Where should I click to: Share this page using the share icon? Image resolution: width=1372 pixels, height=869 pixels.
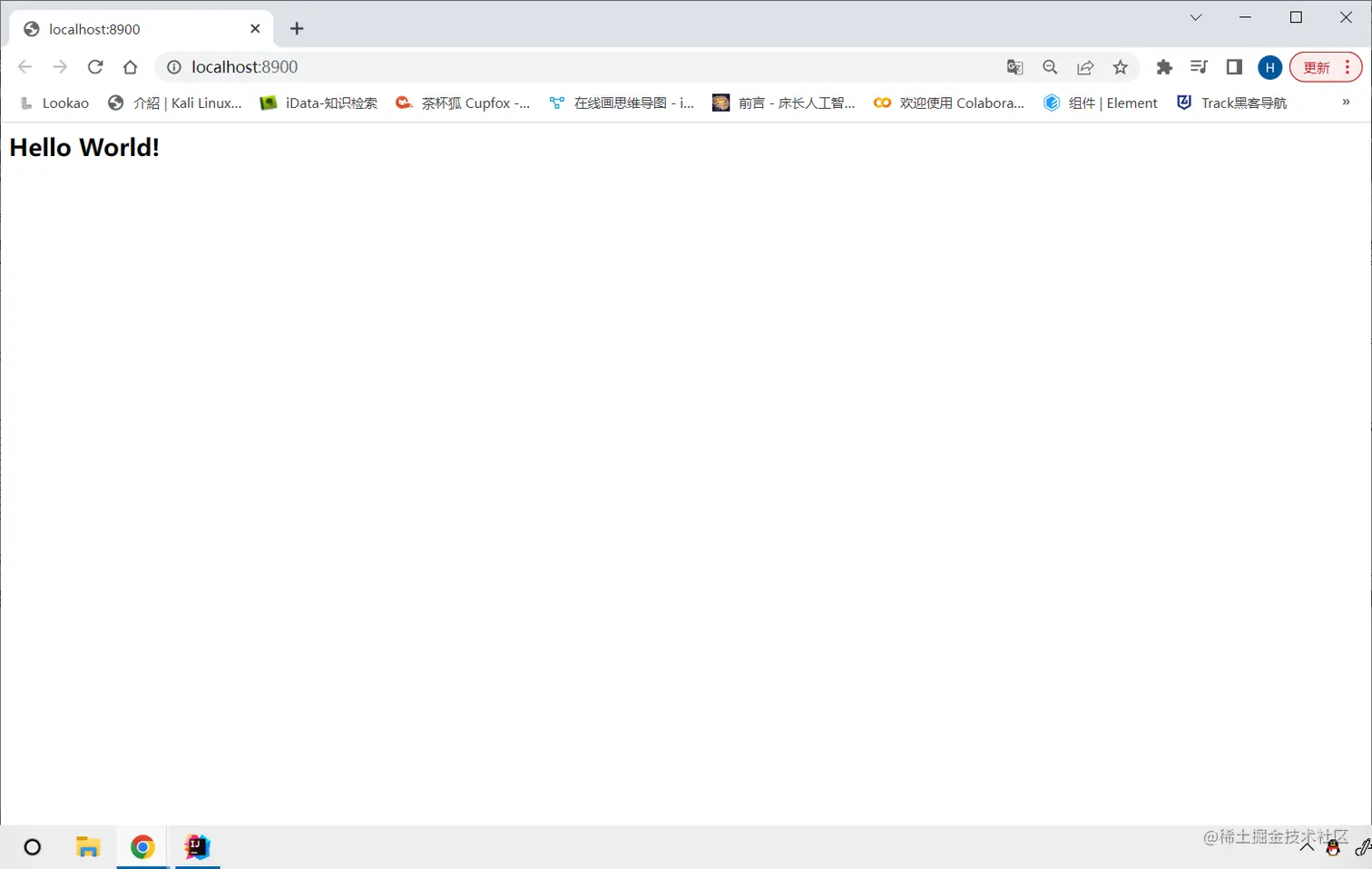[x=1085, y=67]
